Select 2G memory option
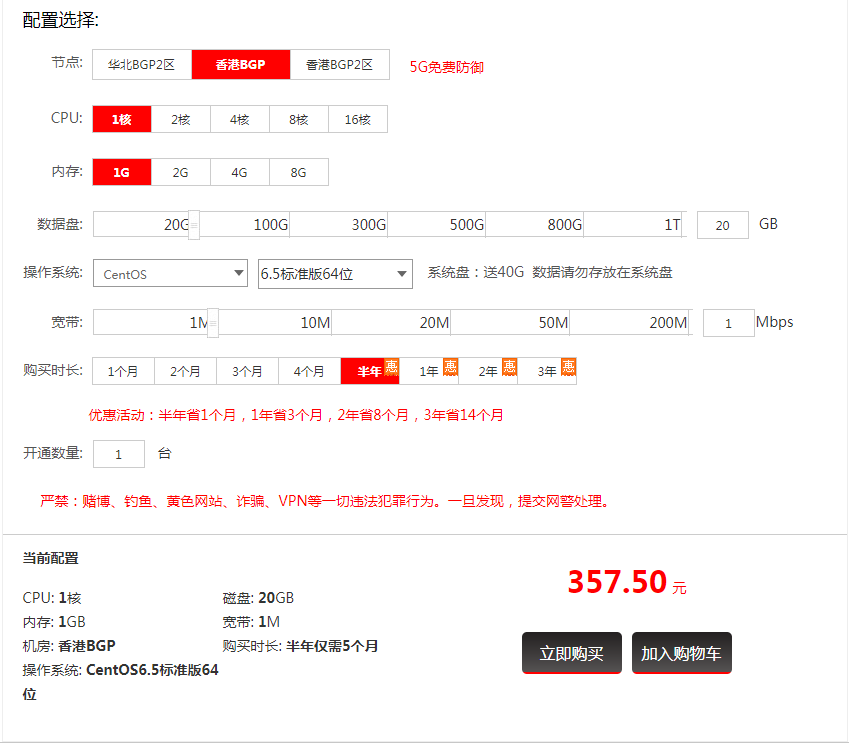Viewport: 849px width, 743px height. pos(180,172)
